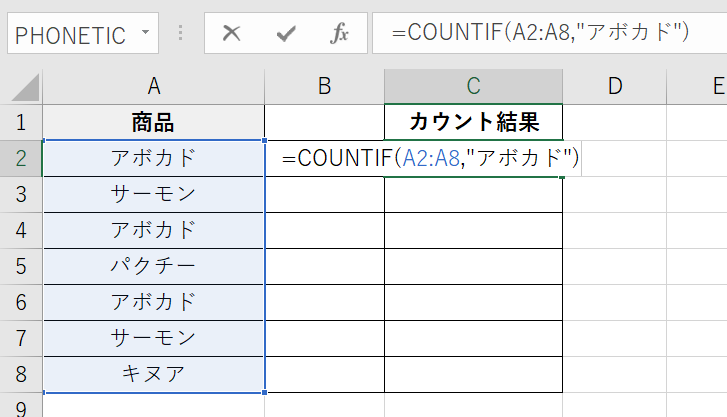Select cell A8 containing キヌア
The width and height of the screenshot is (727, 417).
point(153,374)
